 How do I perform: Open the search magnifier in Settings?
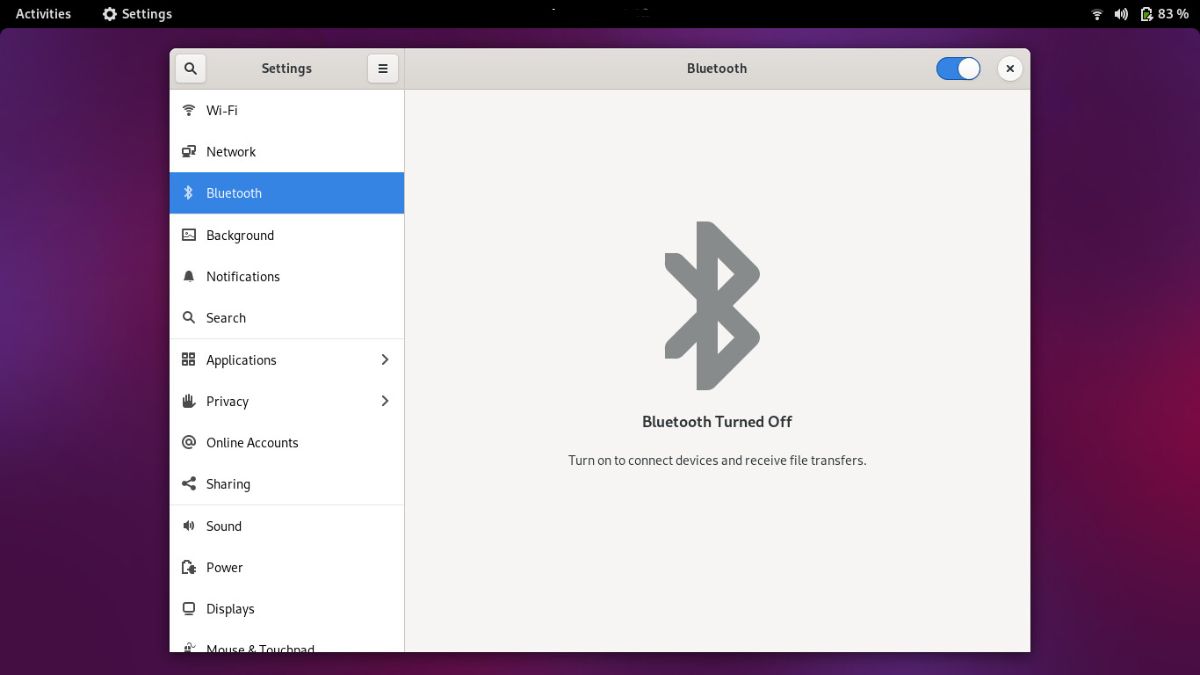(x=190, y=68)
